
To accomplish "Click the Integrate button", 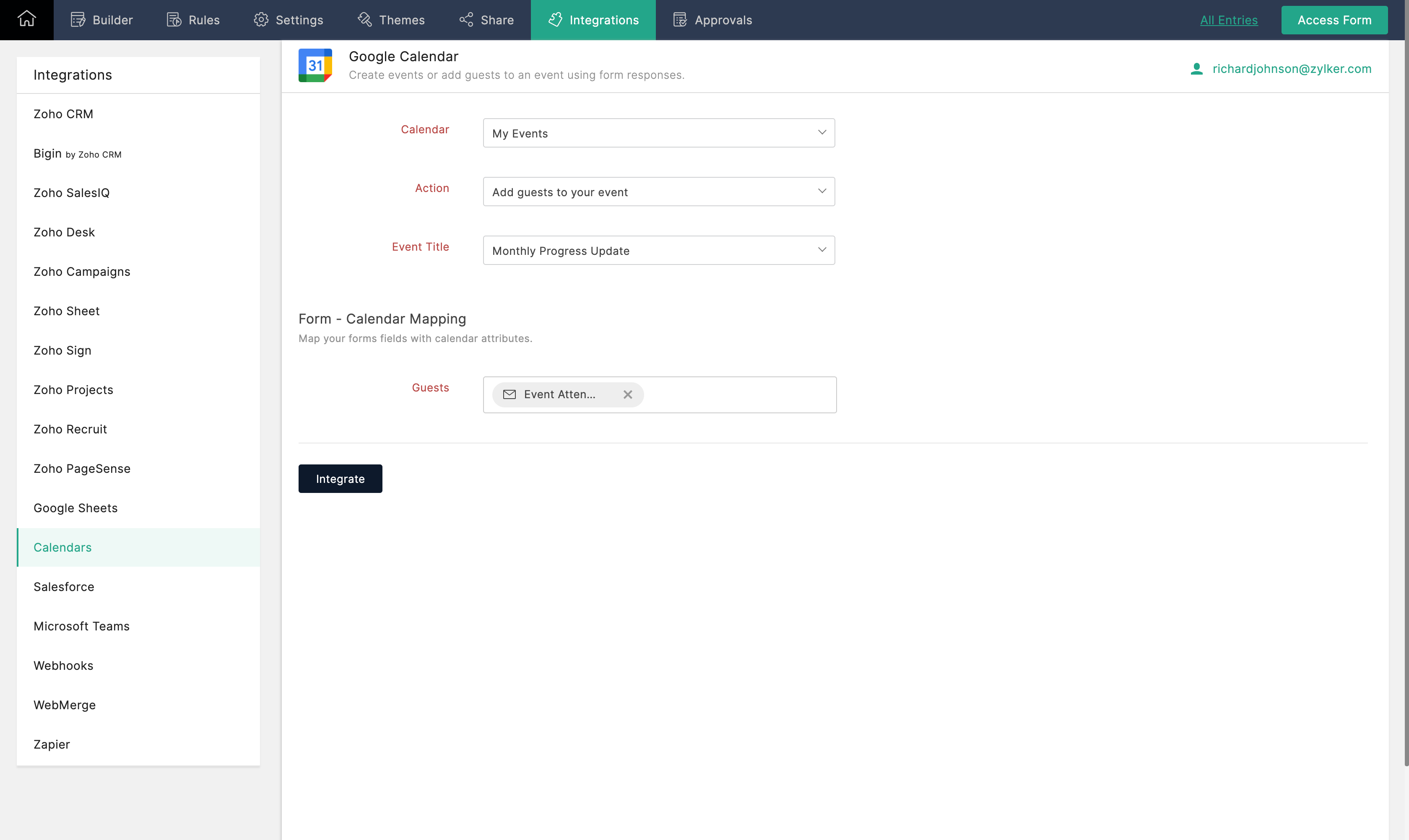I will pos(340,478).
